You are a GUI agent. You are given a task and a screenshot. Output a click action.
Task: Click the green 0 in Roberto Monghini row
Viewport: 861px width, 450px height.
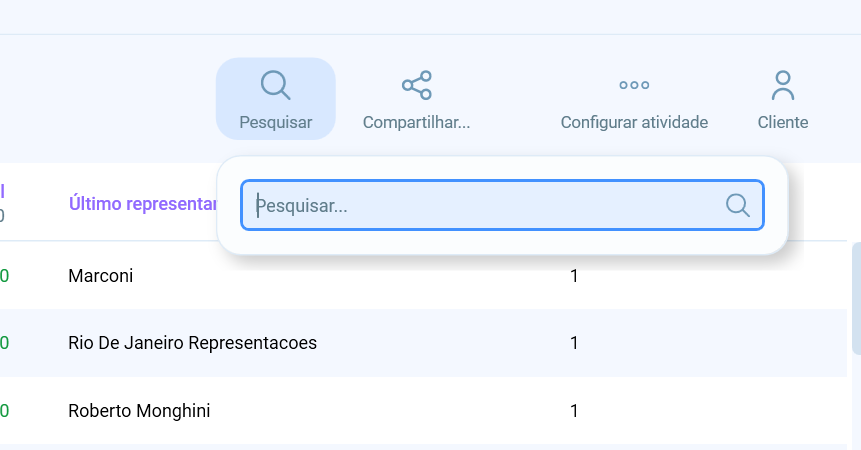click(5, 411)
